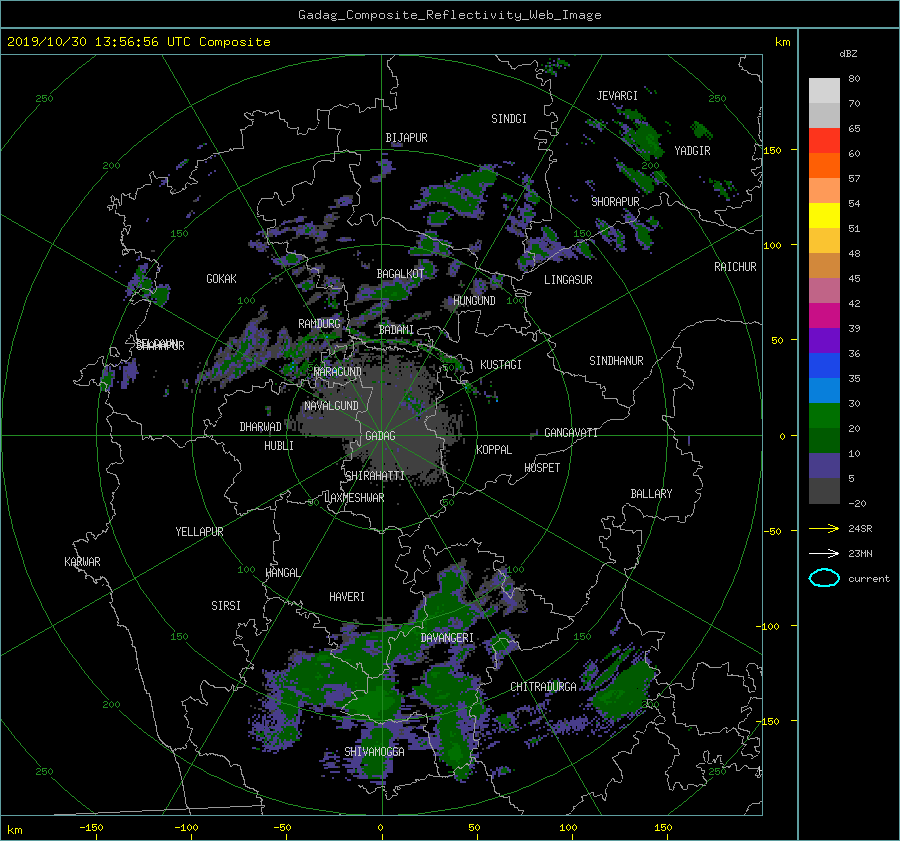Click the light gray 80 dBZ color swatch
The image size is (900, 841).
tap(824, 90)
